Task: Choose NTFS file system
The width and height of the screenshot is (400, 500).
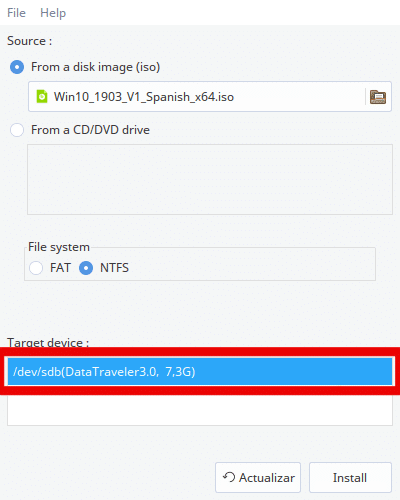Action: pos(86,268)
